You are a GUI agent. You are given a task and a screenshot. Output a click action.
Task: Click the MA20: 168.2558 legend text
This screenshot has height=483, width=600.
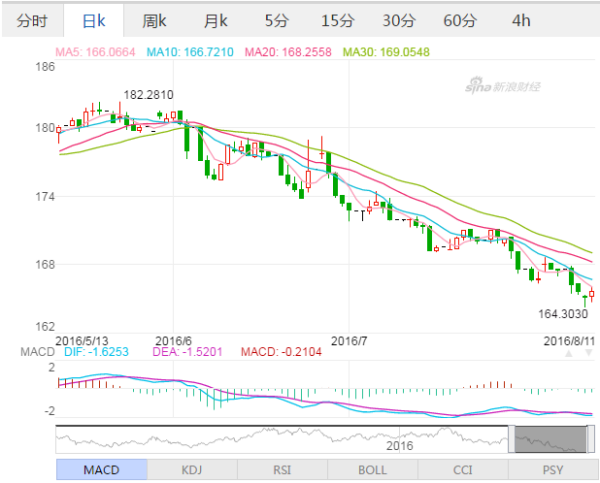[288, 52]
